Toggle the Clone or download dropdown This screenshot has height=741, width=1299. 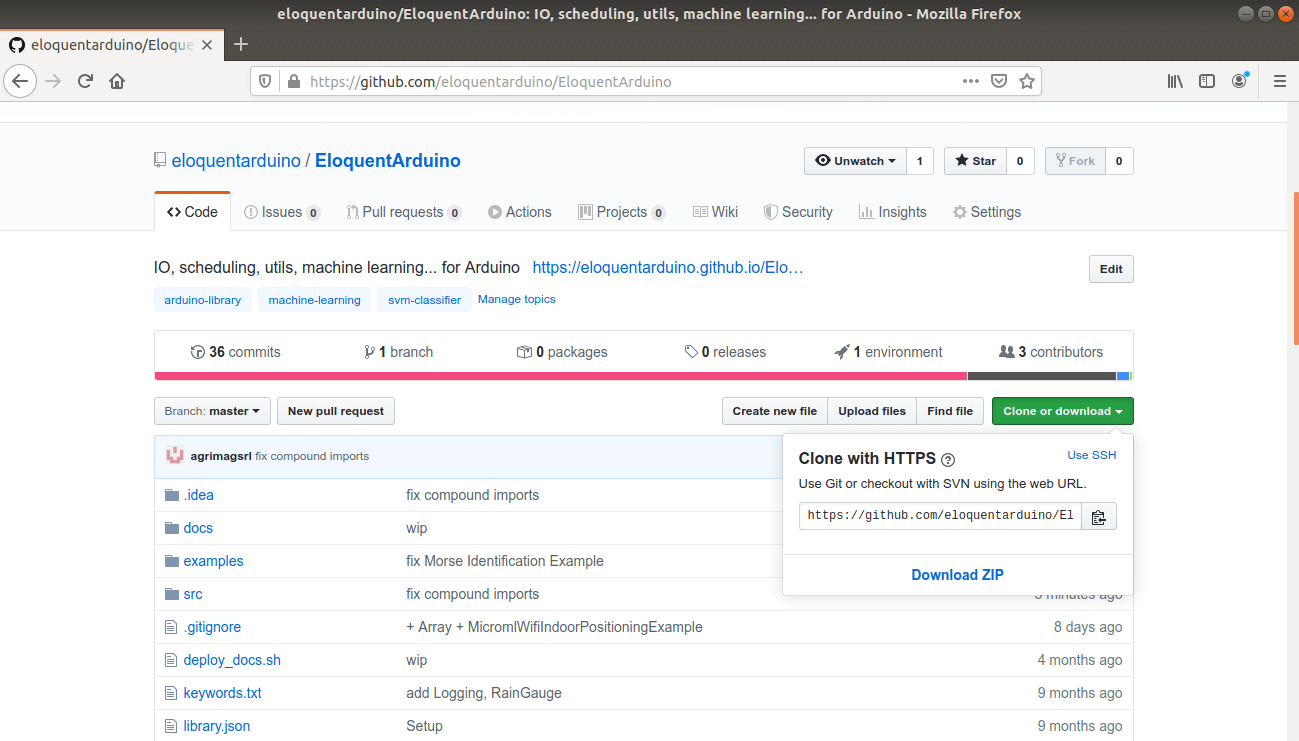1062,411
